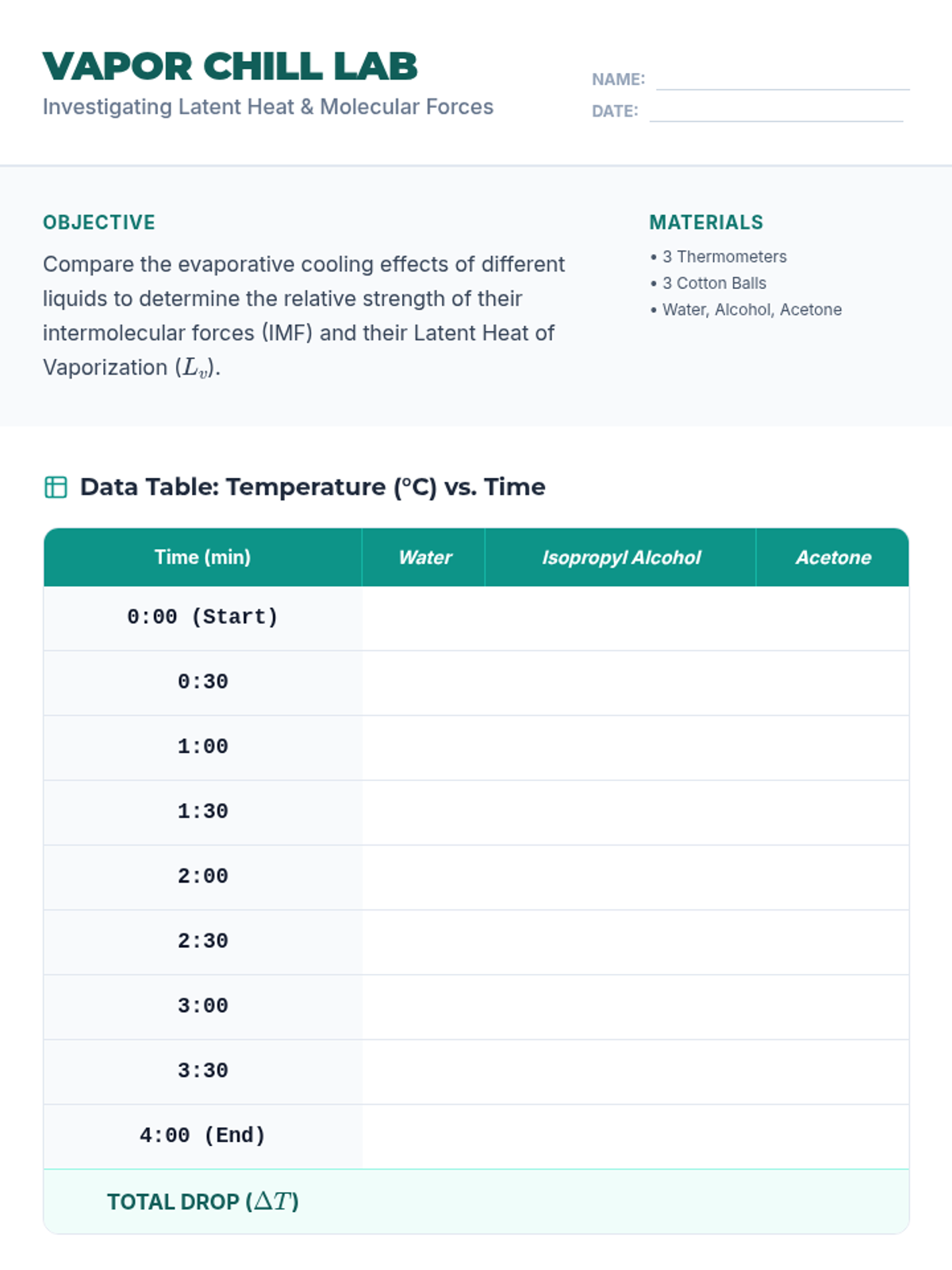Click the Acetone cell in 4:00 (End) row
The image size is (952, 1270).
point(832,1137)
